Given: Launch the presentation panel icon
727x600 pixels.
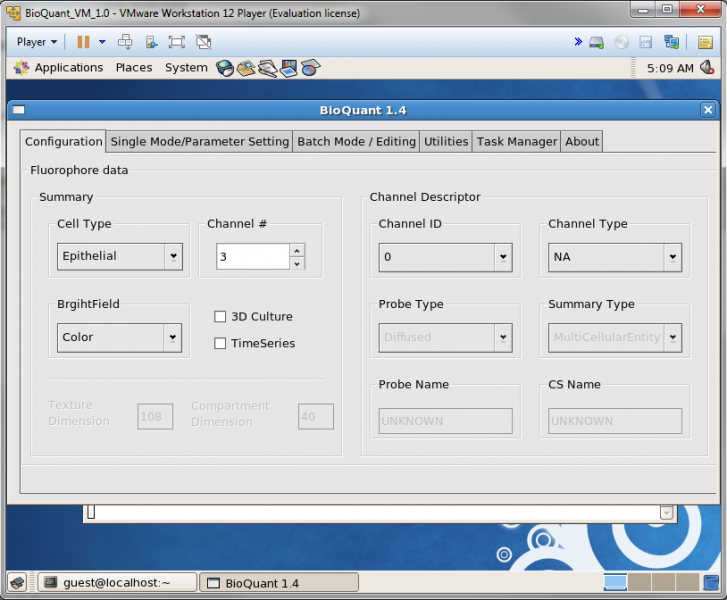Looking at the screenshot, I should click(288, 68).
